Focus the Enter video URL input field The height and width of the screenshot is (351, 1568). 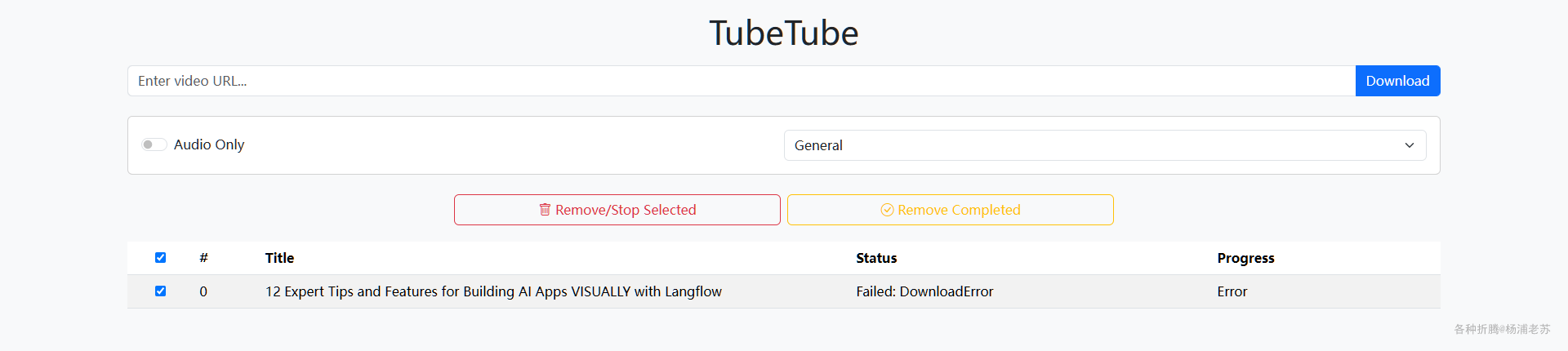[x=742, y=81]
